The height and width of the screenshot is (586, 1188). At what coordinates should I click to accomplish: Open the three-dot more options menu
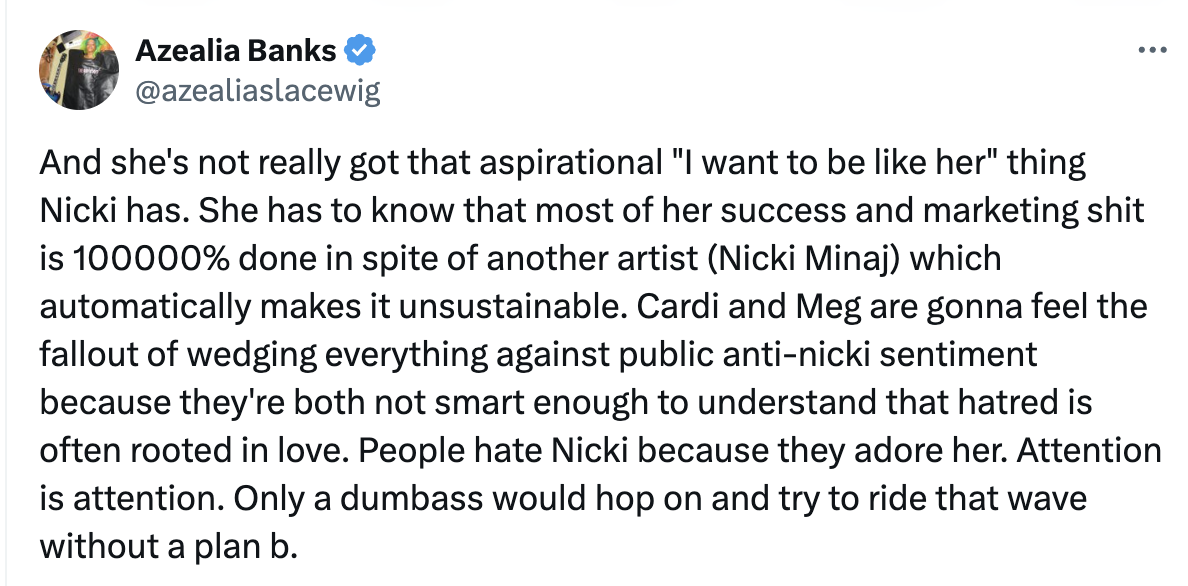(x=1152, y=51)
